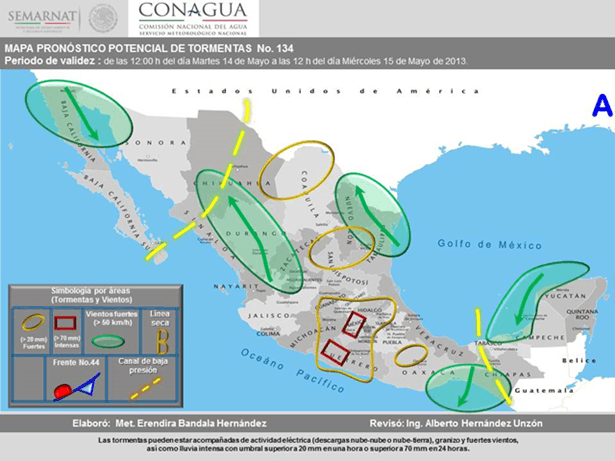The height and width of the screenshot is (461, 615).
Task: Click the COAHUILA state label
Action: (310, 194)
